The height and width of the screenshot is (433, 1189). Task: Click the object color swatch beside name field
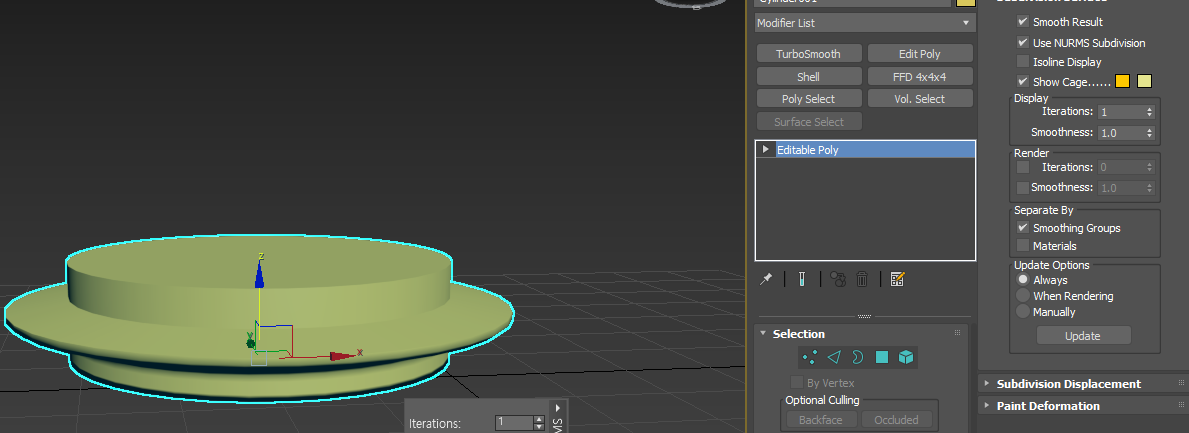click(965, 2)
